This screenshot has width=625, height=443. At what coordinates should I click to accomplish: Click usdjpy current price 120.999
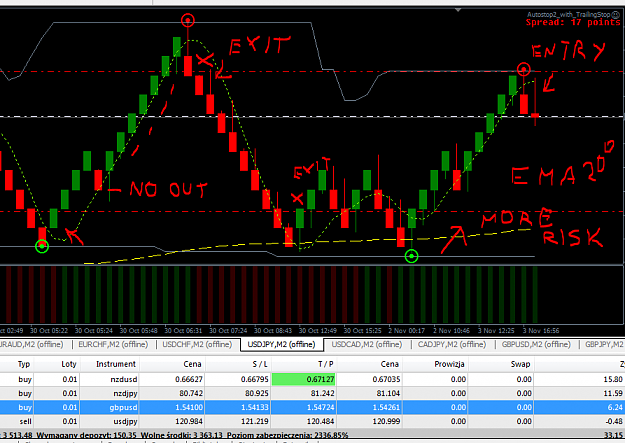point(387,421)
